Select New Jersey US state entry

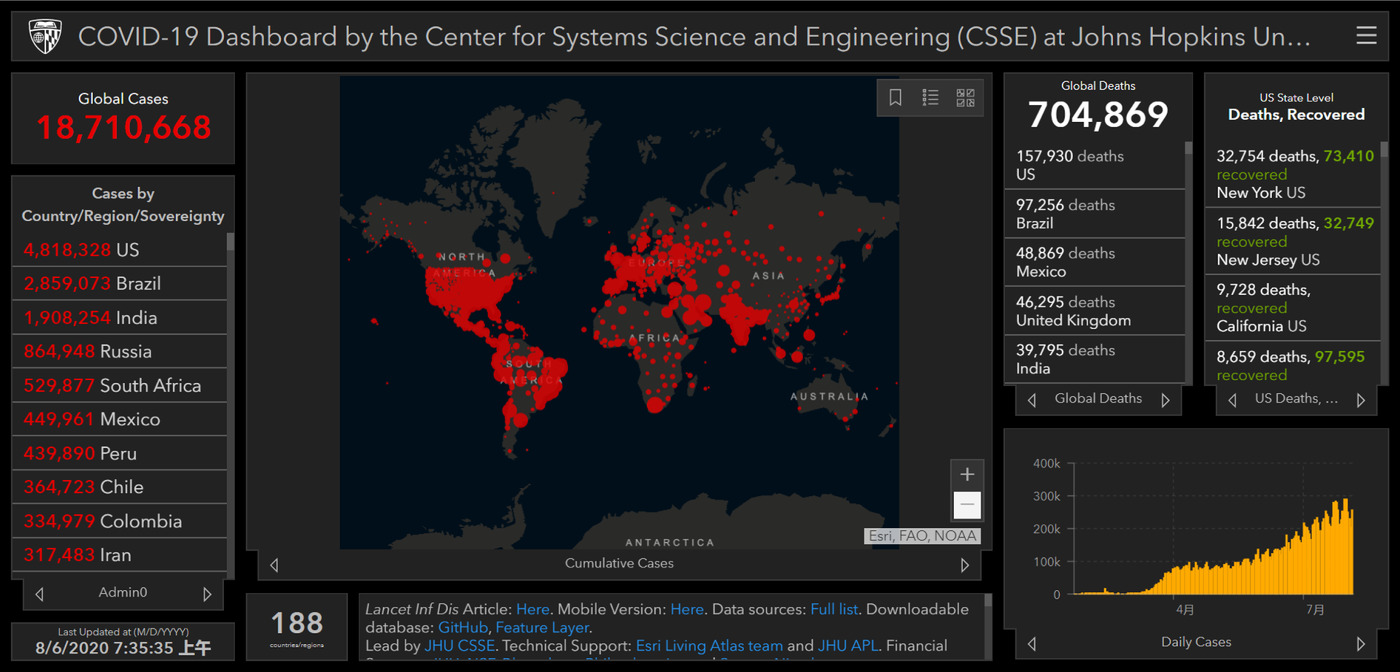1292,241
